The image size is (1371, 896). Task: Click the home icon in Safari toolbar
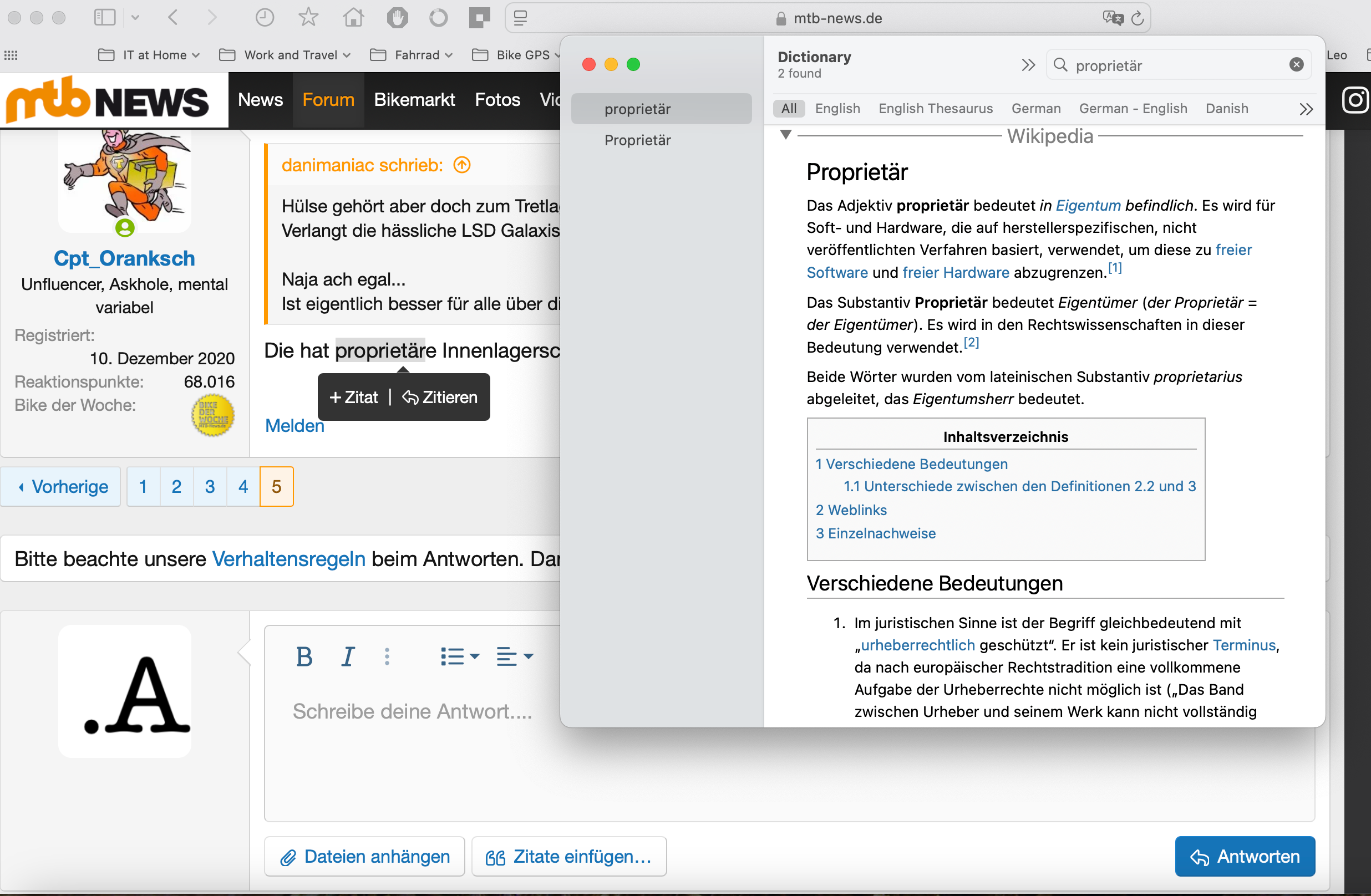pyautogui.click(x=353, y=17)
